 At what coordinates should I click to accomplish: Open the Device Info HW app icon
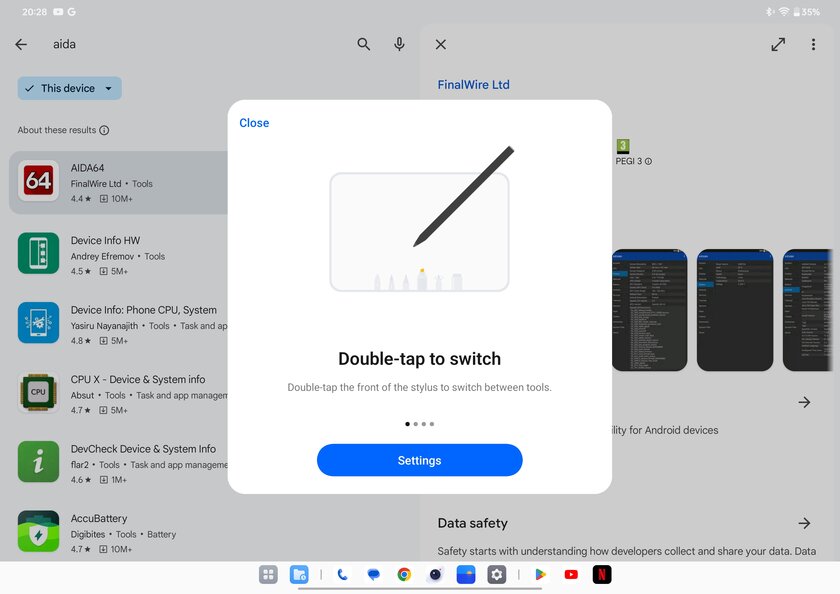coord(38,253)
